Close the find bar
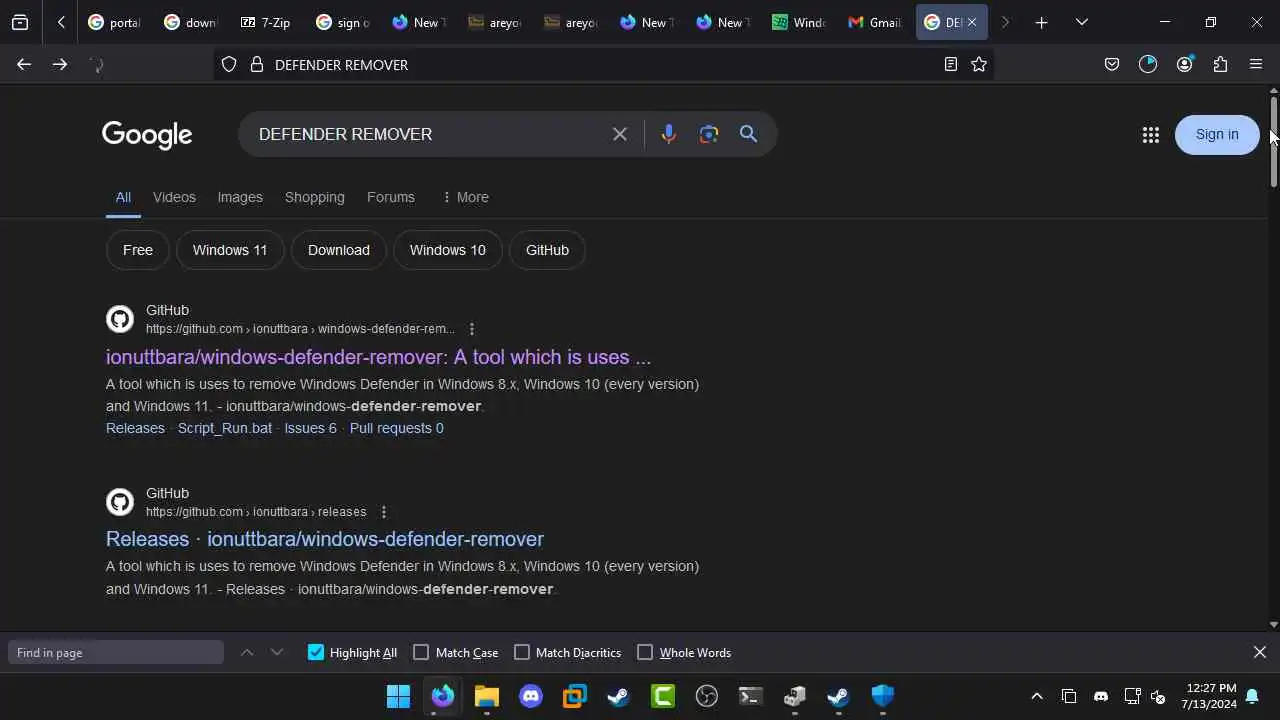This screenshot has height=720, width=1280. [x=1260, y=652]
